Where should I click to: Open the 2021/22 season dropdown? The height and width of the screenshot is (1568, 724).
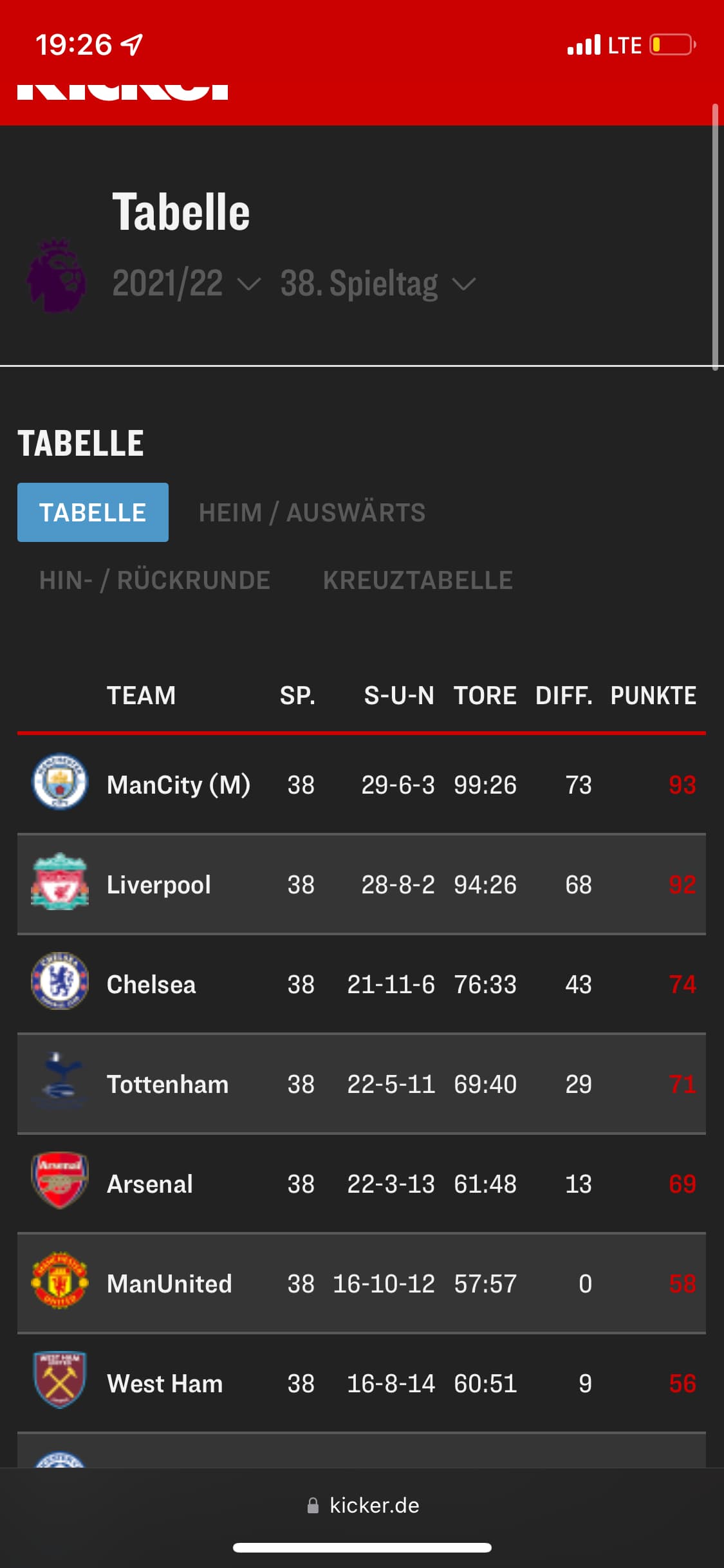185,283
